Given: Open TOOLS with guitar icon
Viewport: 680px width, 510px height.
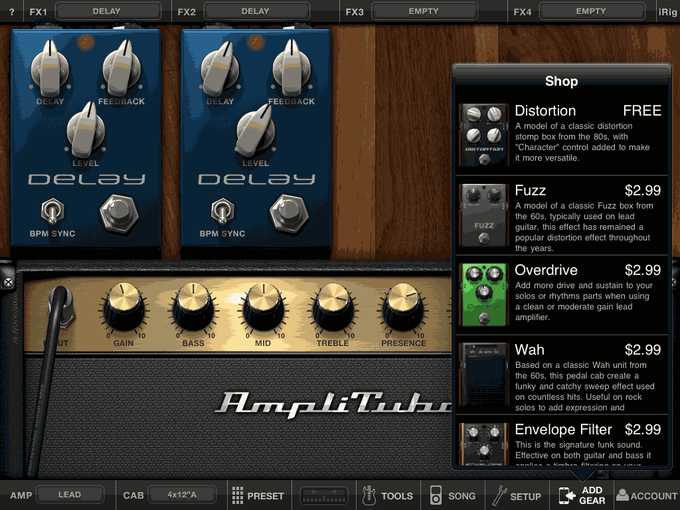Looking at the screenshot, I should 388,495.
